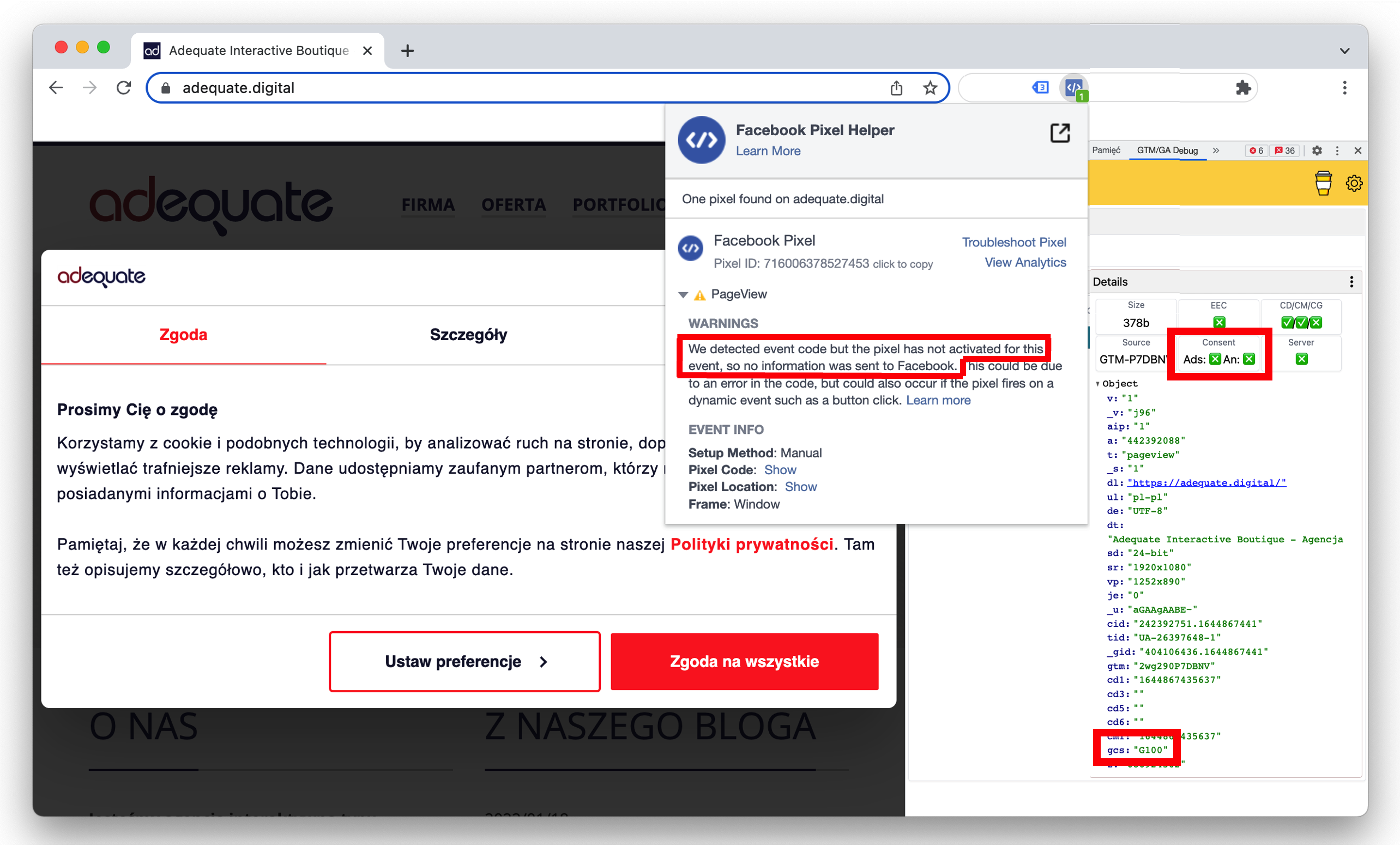Select the Size value 378b
Image resolution: width=1400 pixels, height=846 pixels.
coord(1136,323)
